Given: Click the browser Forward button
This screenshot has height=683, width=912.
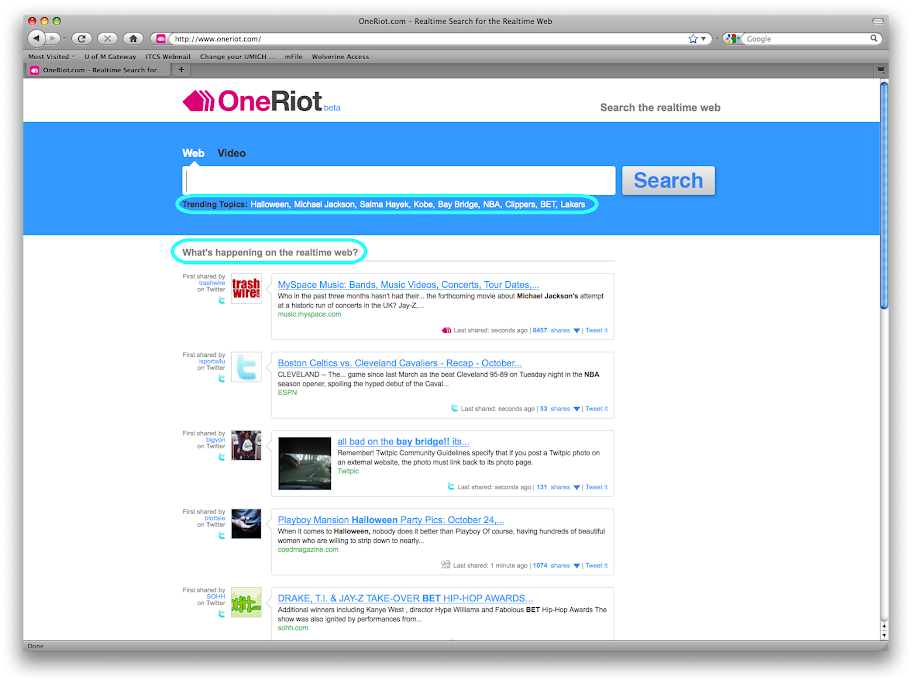Looking at the screenshot, I should pyautogui.click(x=52, y=38).
